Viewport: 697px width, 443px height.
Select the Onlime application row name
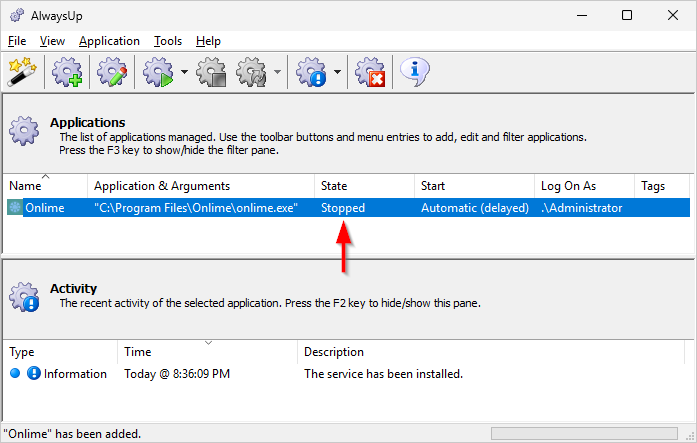click(x=44, y=208)
